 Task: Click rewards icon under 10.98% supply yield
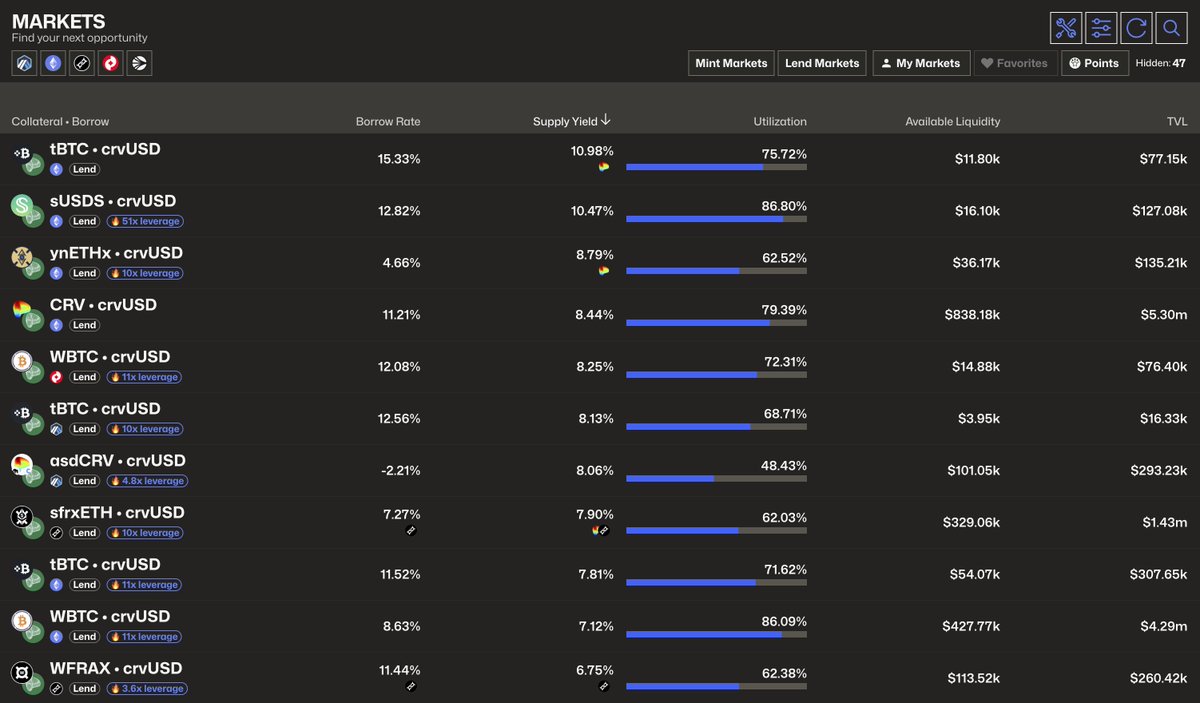[603, 167]
